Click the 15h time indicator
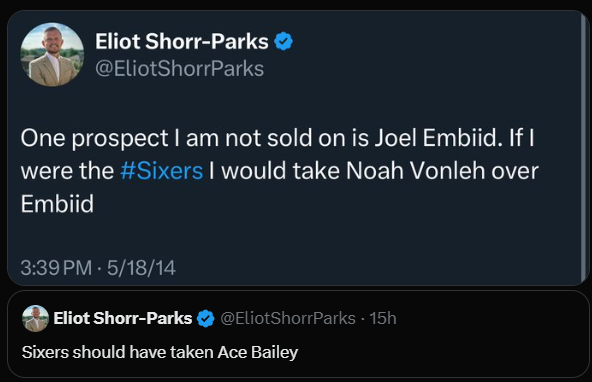Viewport: 592px width, 382px height. tap(383, 318)
